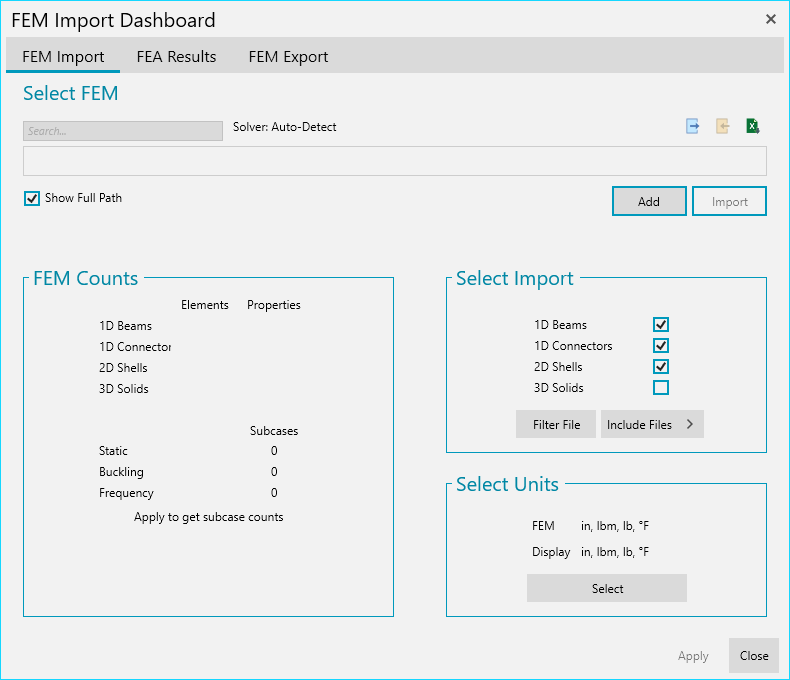The height and width of the screenshot is (680, 790).
Task: Switch to the FEM Import tab
Action: (63, 56)
